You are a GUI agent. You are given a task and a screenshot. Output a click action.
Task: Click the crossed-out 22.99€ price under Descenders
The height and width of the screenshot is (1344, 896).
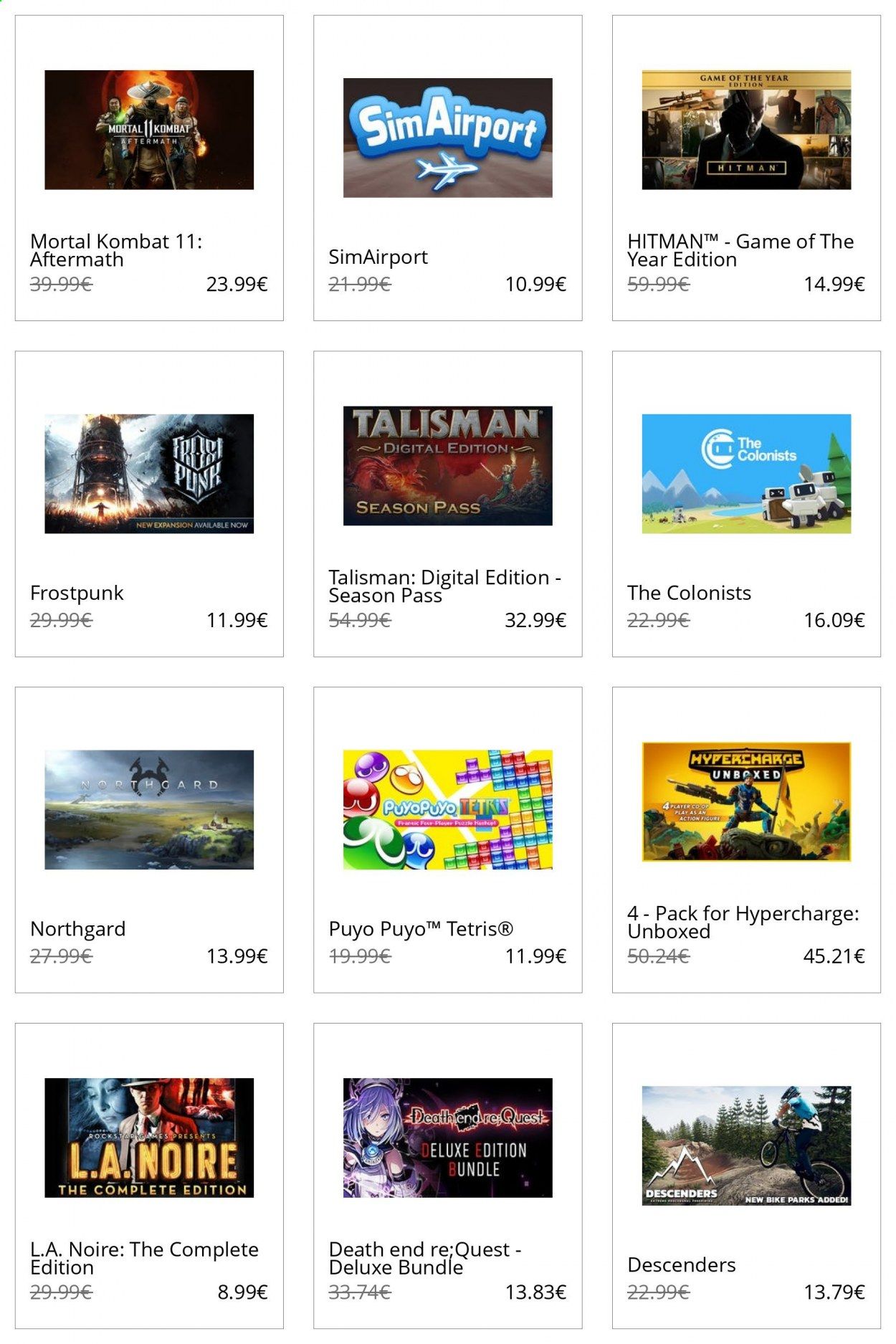(x=658, y=1292)
